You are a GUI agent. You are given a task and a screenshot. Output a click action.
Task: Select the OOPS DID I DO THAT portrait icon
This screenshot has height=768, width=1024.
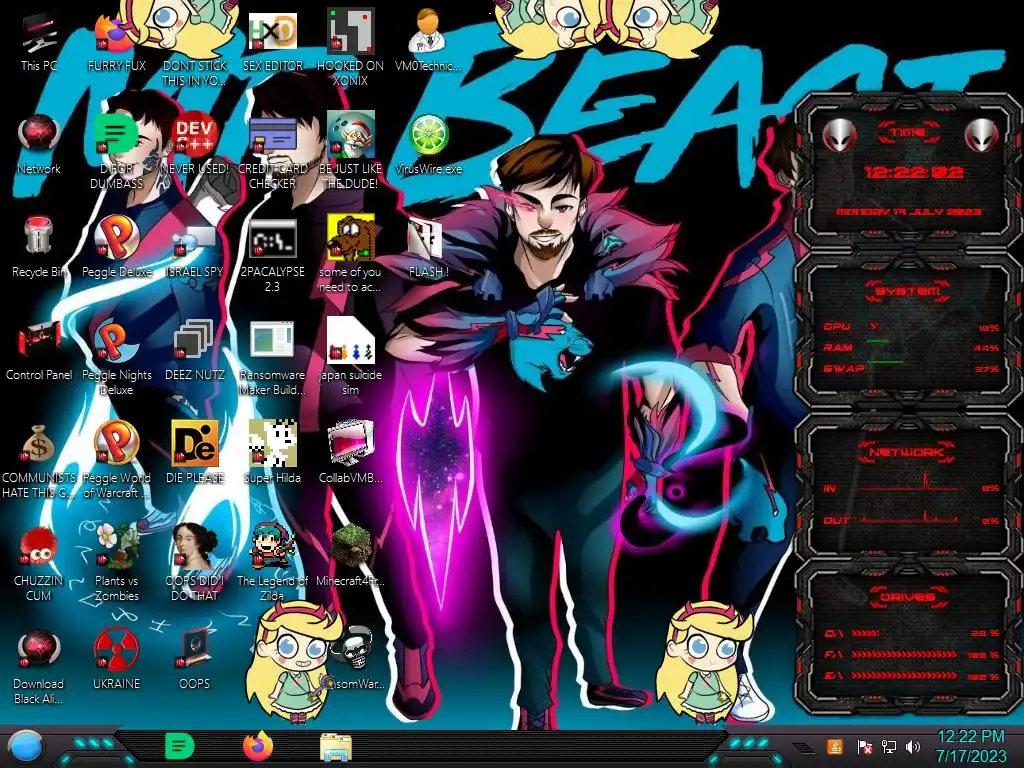point(195,546)
